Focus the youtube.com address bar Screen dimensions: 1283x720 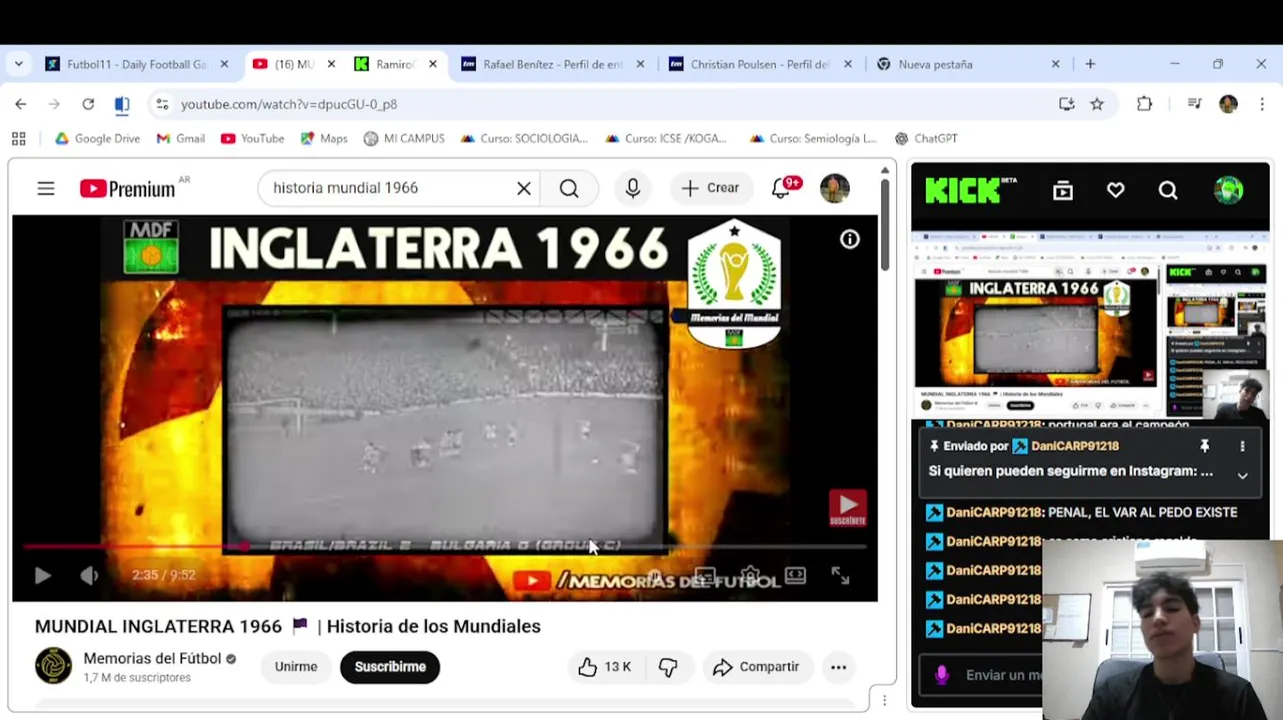coord(600,104)
